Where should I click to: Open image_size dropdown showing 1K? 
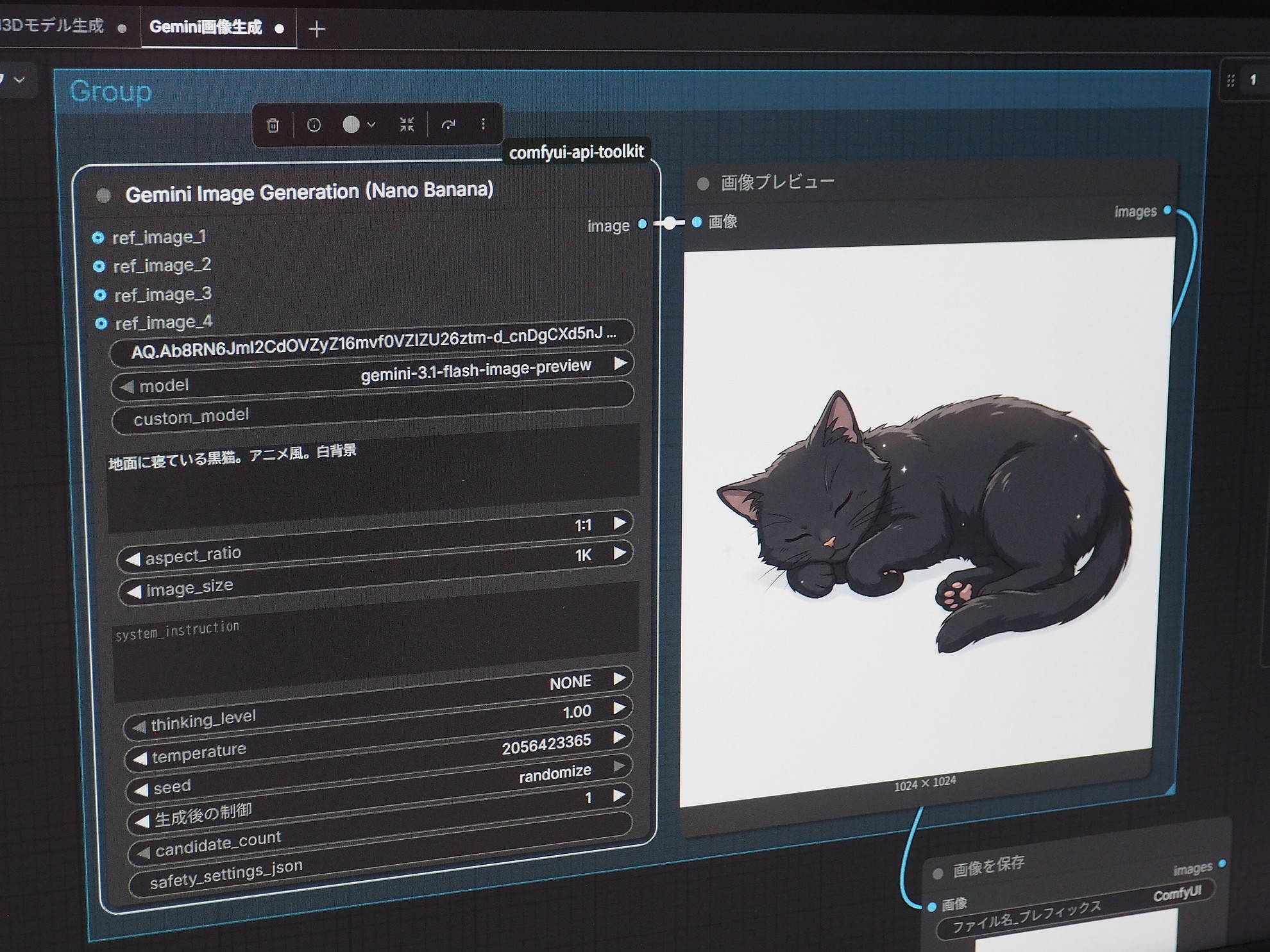pyautogui.click(x=376, y=571)
